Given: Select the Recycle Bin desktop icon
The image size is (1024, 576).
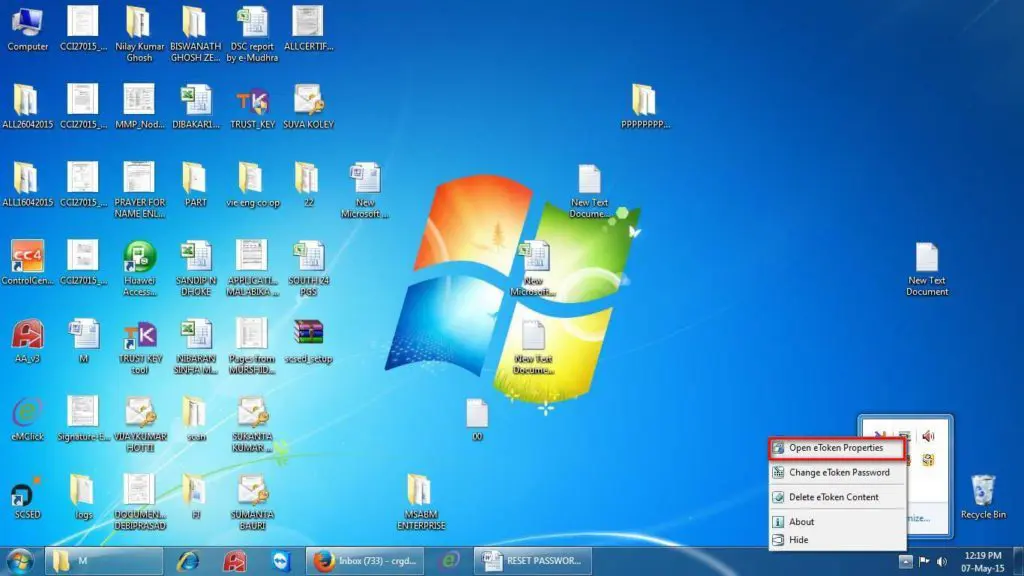Looking at the screenshot, I should (x=983, y=494).
